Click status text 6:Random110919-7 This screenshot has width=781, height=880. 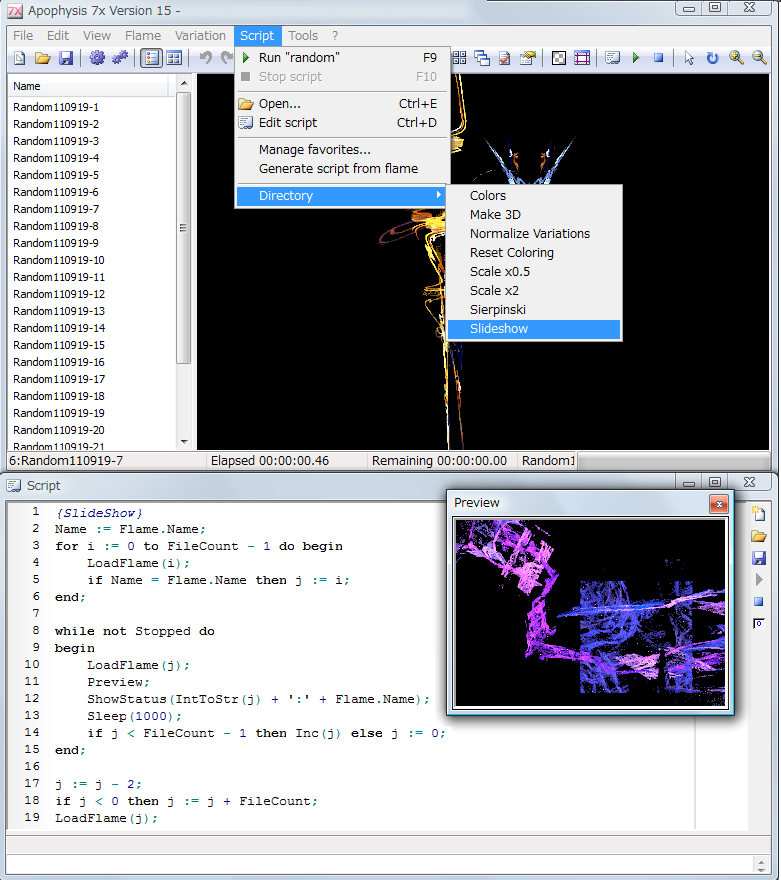click(x=66, y=461)
